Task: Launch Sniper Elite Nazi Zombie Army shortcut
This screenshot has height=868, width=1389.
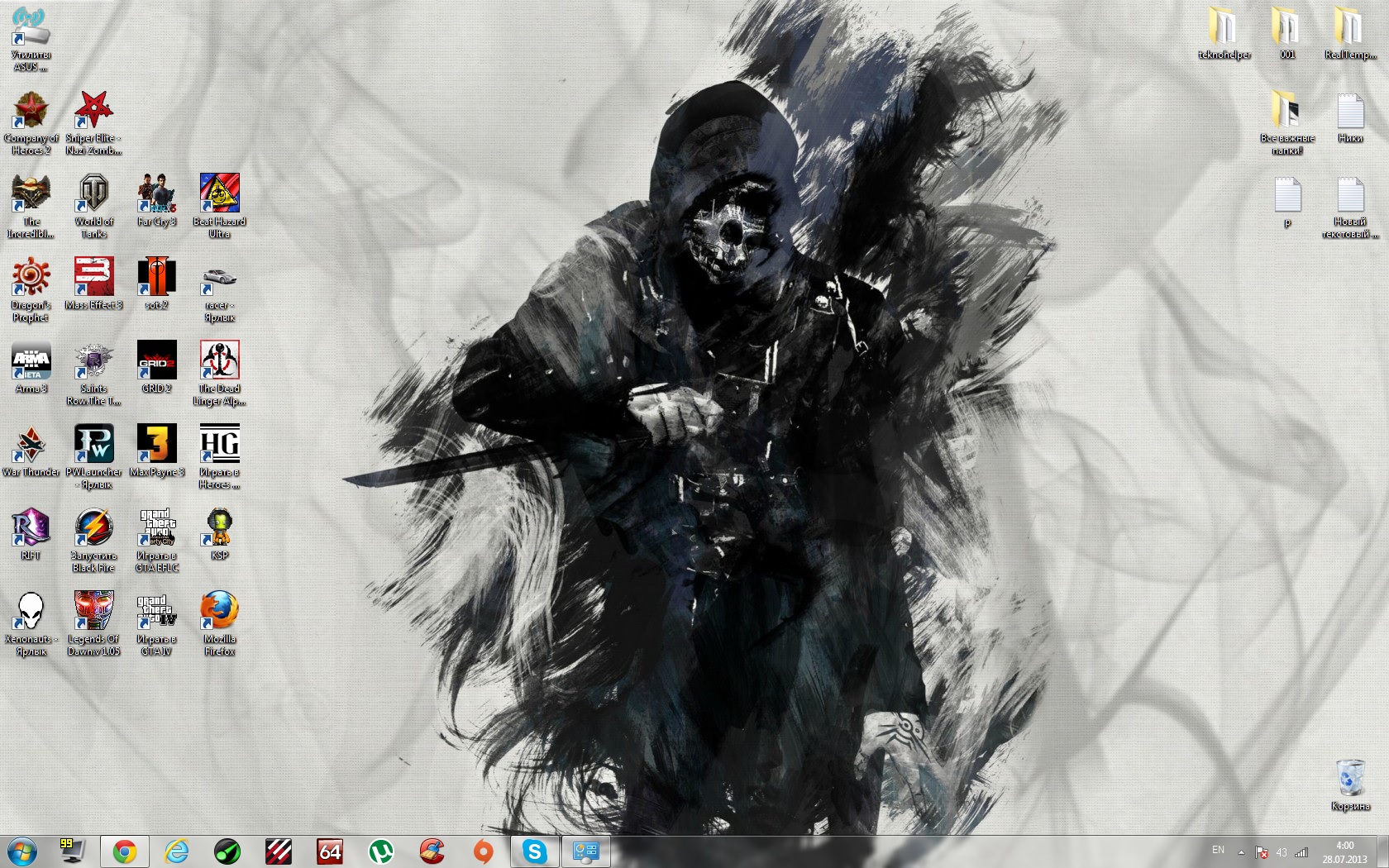Action: [x=93, y=123]
